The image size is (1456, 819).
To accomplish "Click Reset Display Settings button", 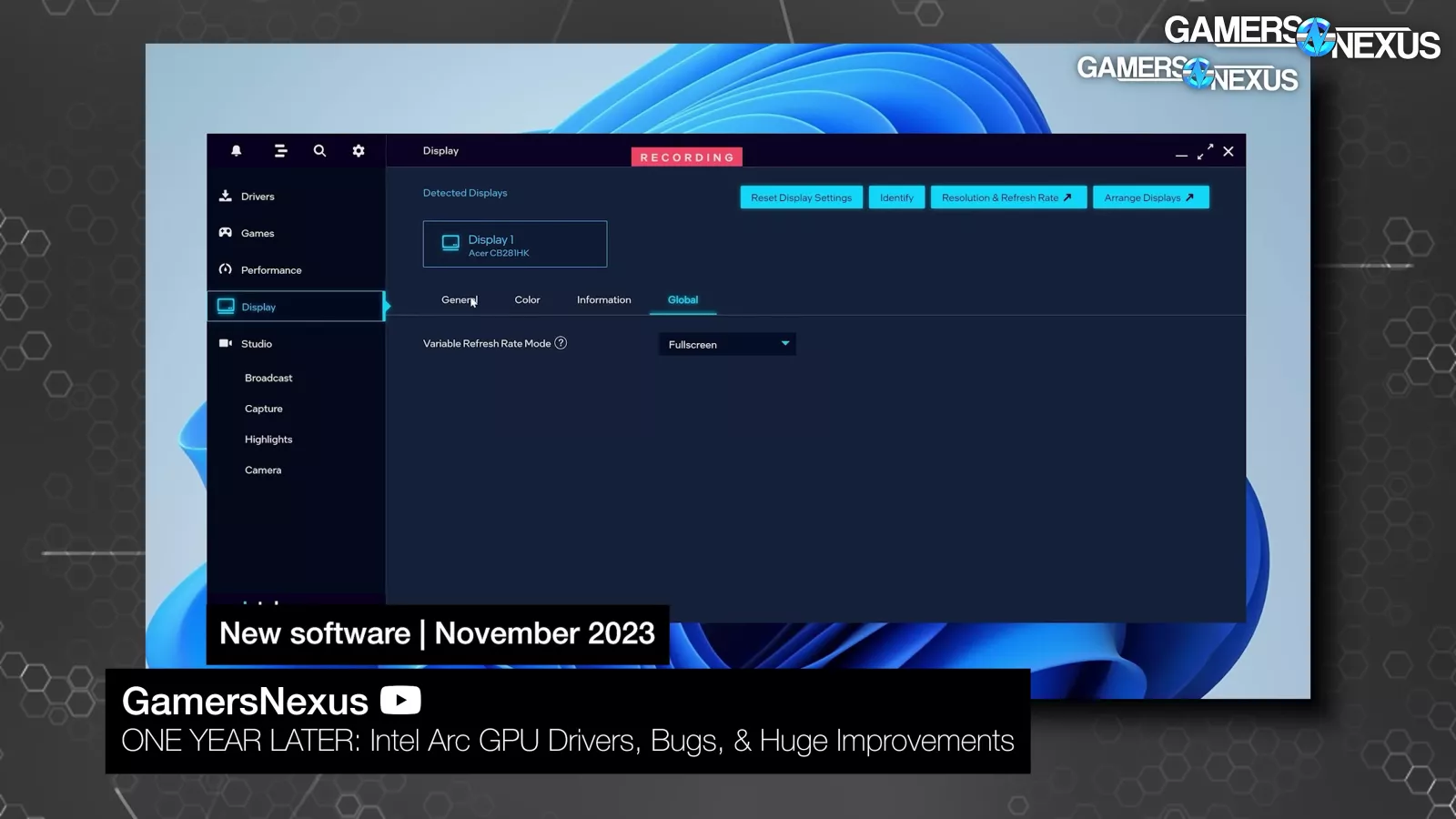I will pyautogui.click(x=801, y=197).
